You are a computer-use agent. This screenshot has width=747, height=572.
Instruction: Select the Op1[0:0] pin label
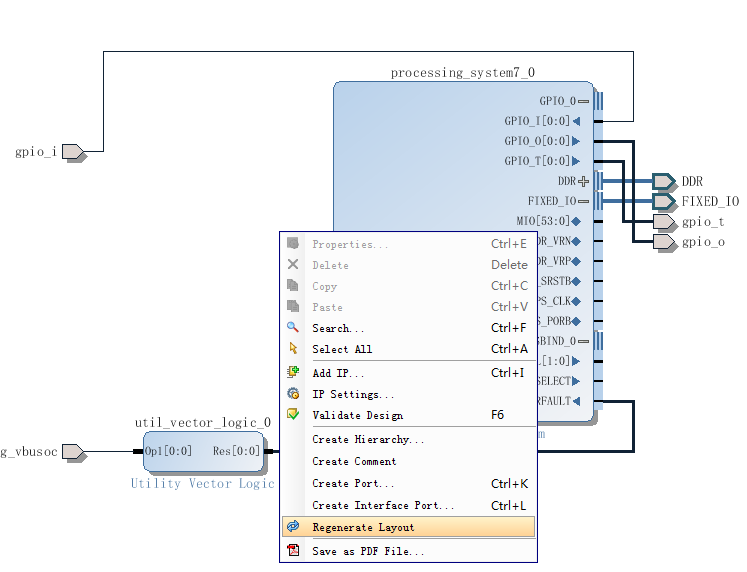[168, 451]
